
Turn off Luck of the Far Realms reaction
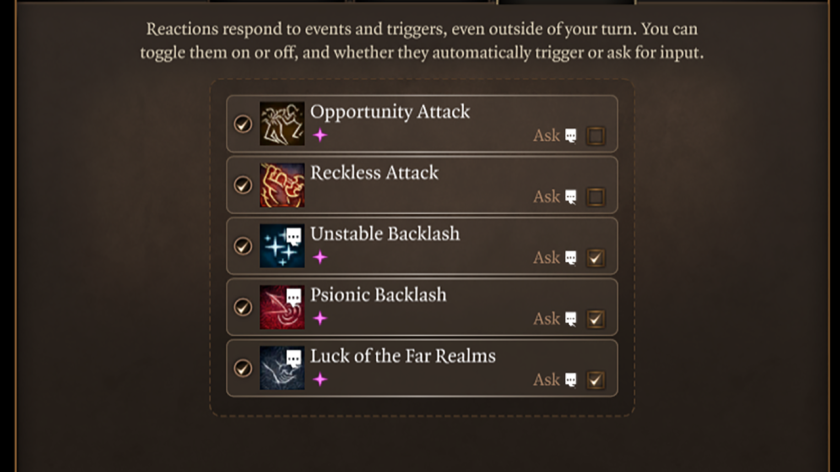coord(242,368)
